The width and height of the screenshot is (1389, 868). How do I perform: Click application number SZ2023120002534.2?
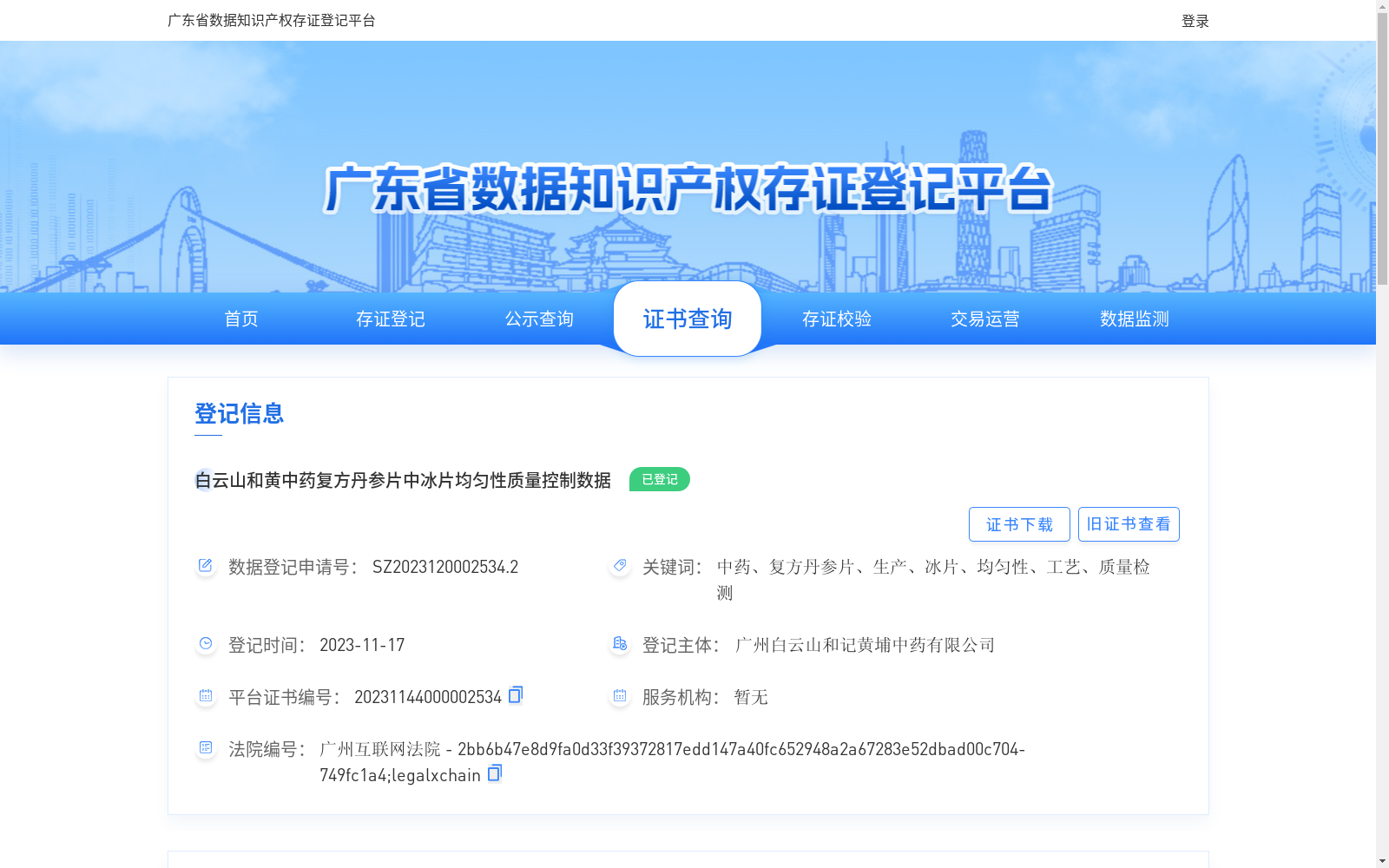pos(445,567)
